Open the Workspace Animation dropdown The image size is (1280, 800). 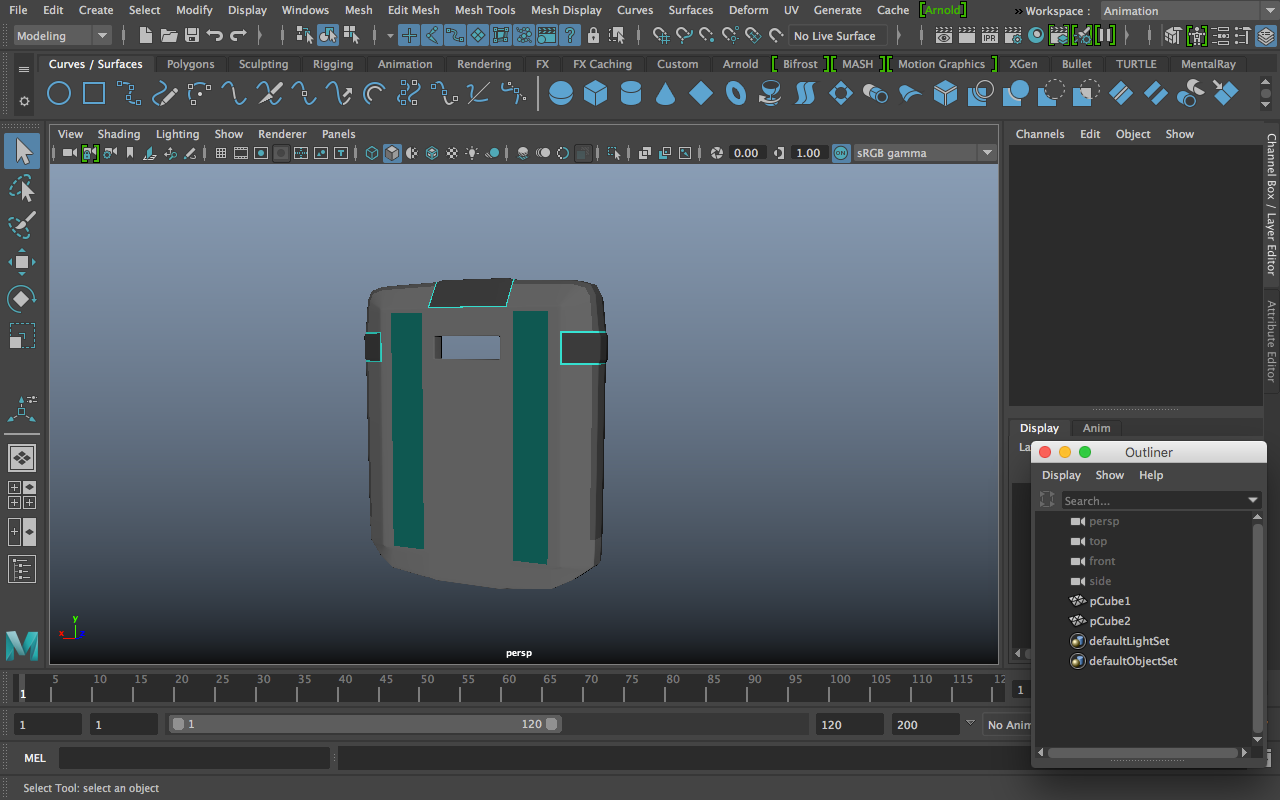(1188, 11)
